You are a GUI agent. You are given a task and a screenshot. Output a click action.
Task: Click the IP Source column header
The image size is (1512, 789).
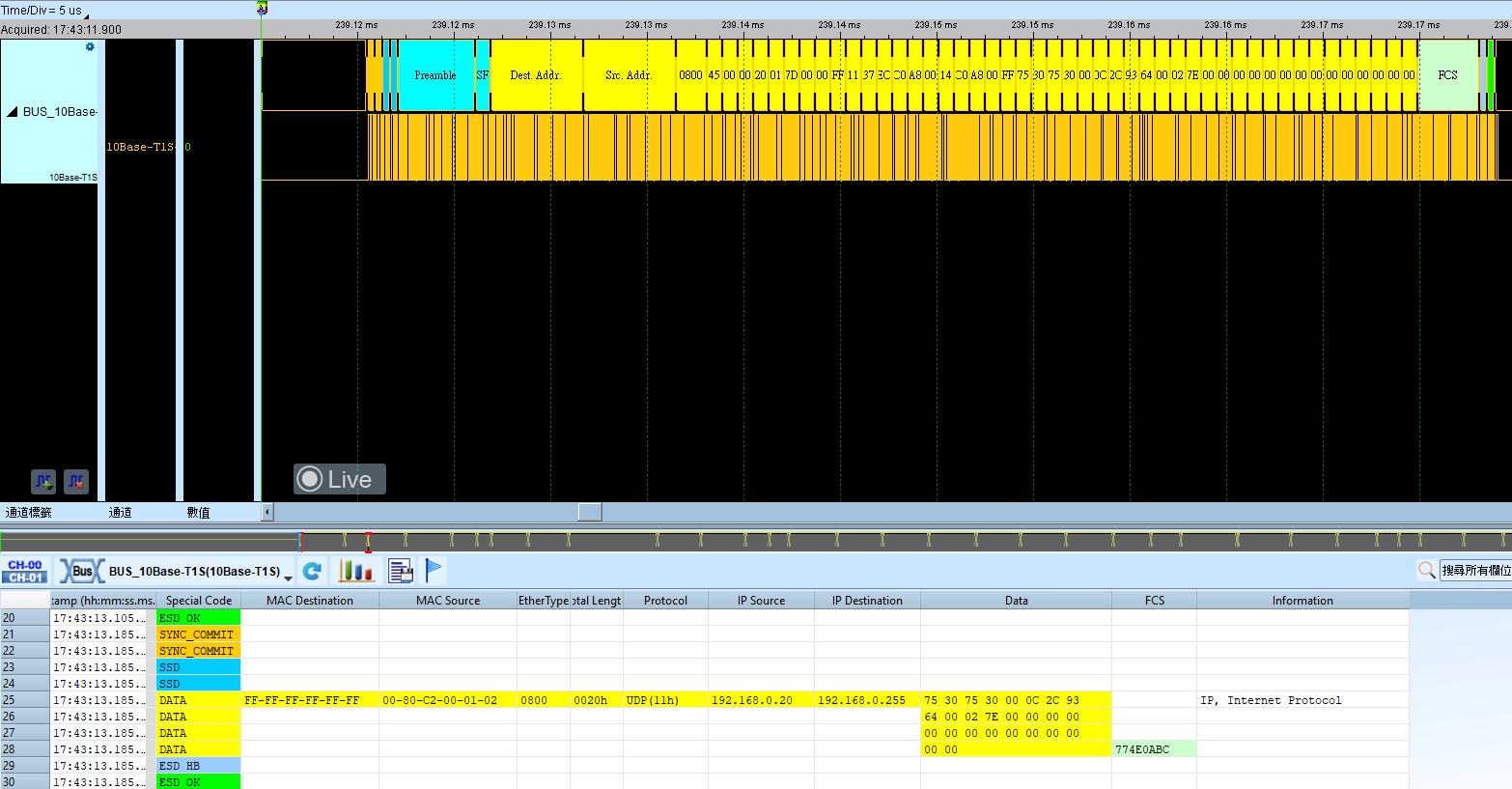(761, 601)
